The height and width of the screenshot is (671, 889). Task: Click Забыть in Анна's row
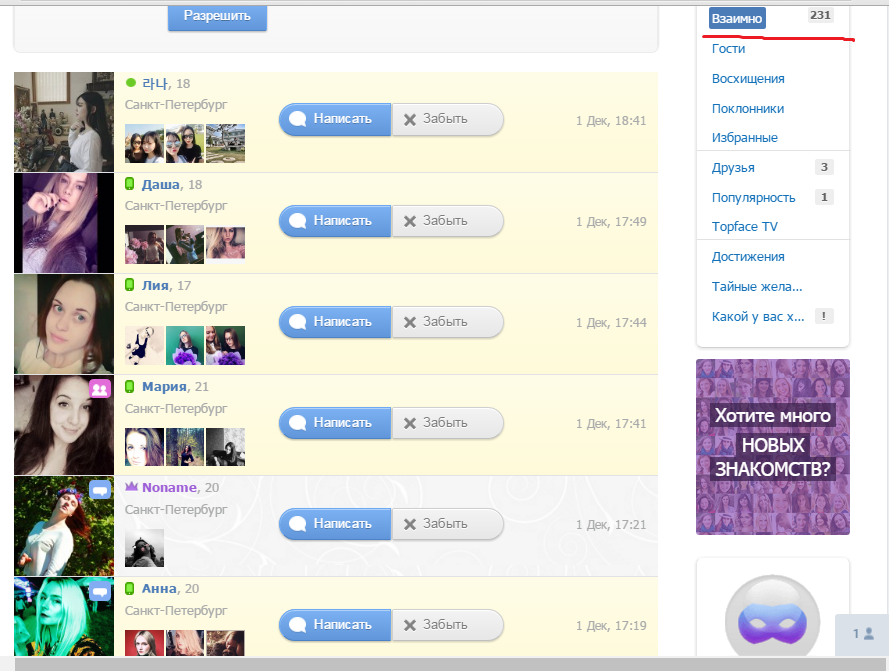tap(447, 624)
